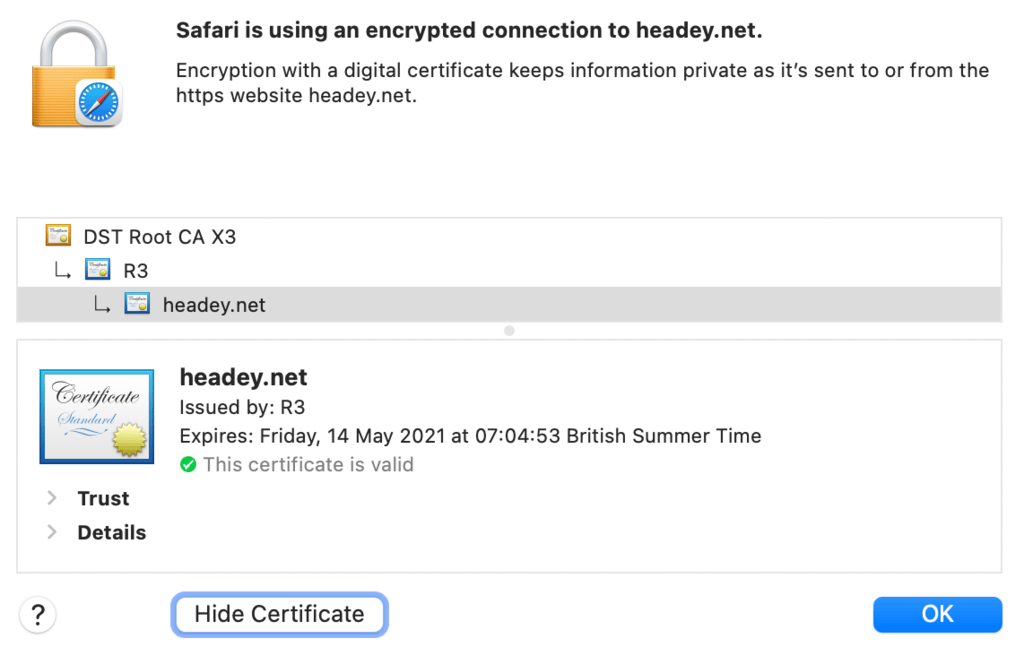The width and height of the screenshot is (1024, 647).
Task: Click the 'Issued by: R3' text
Action: (242, 407)
